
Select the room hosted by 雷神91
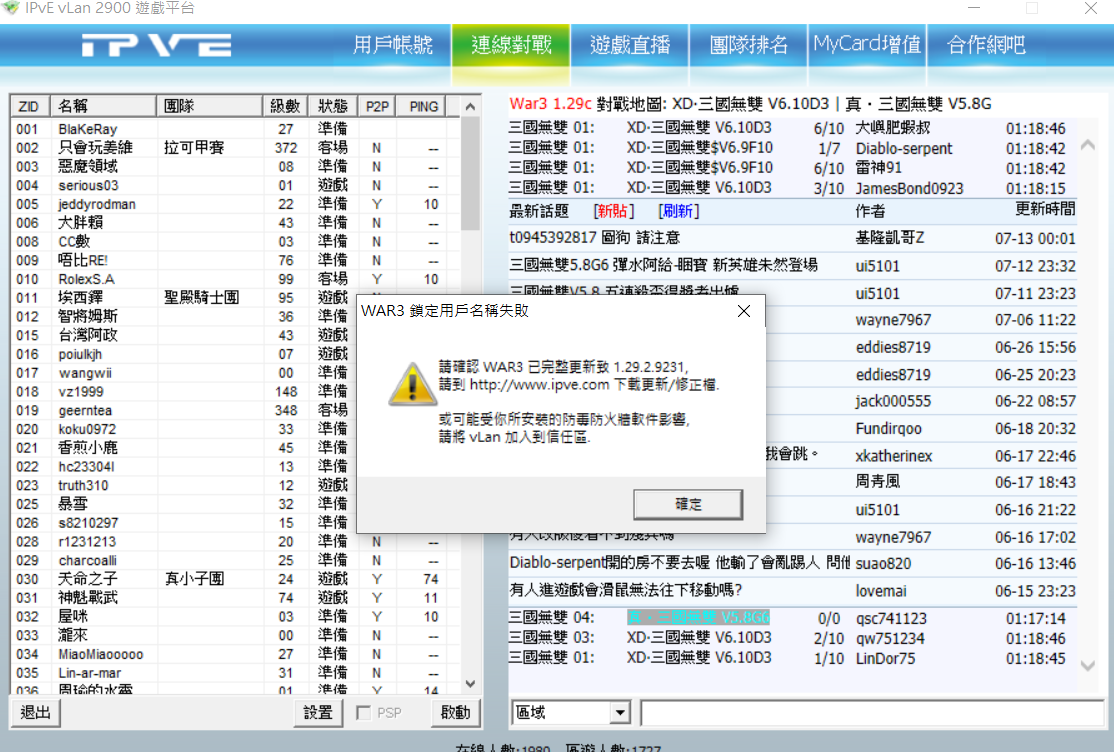pos(792,168)
